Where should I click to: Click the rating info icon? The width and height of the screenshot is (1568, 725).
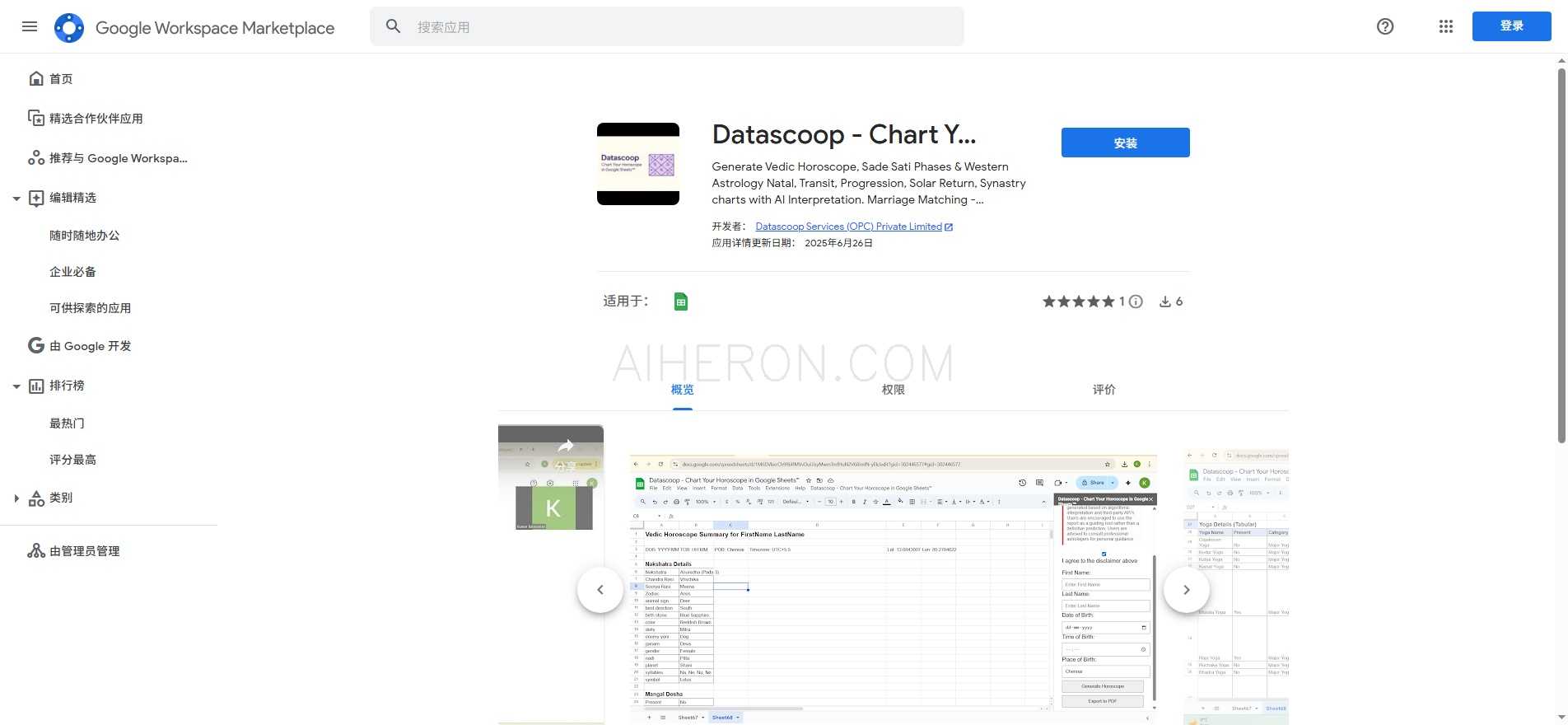pos(1136,302)
